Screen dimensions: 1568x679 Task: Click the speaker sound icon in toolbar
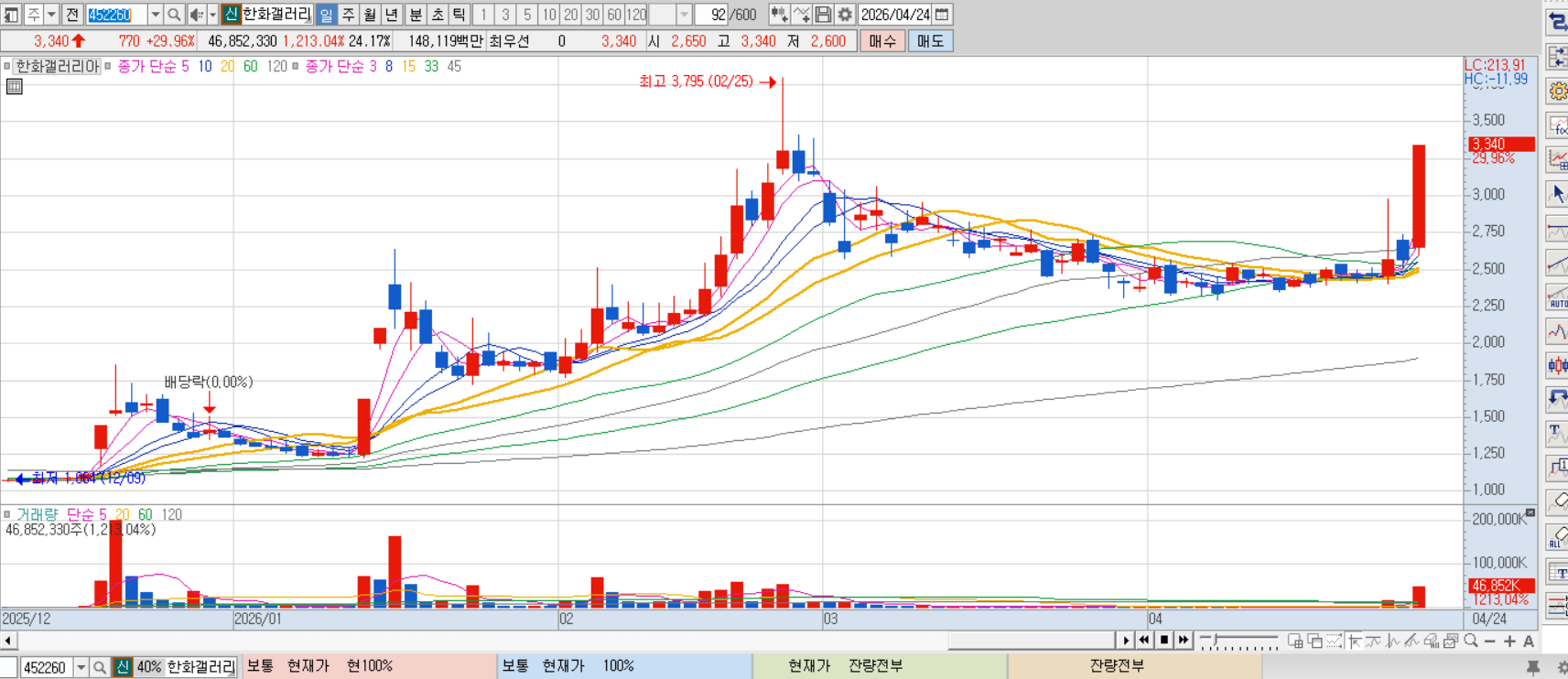tap(196, 15)
